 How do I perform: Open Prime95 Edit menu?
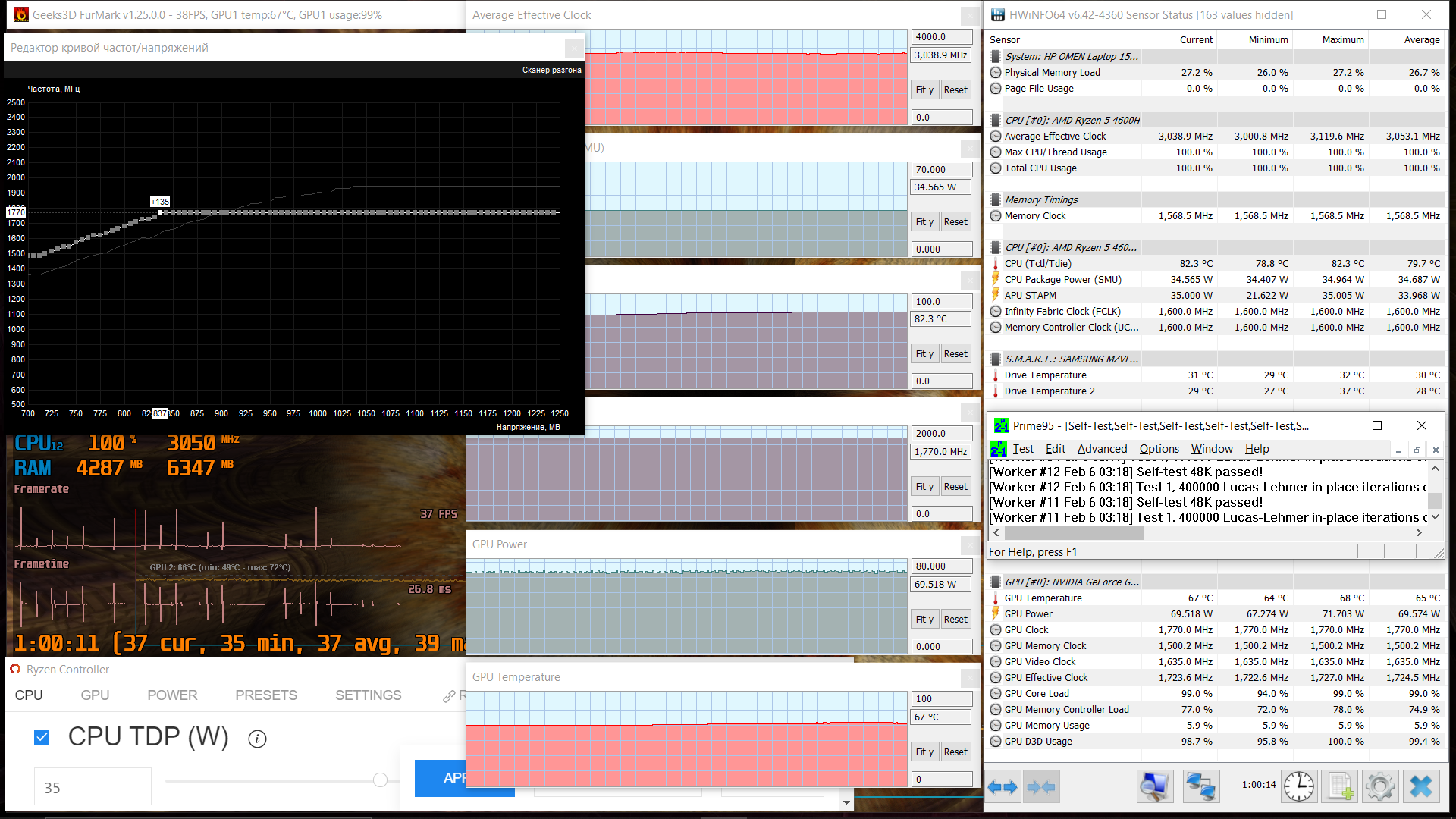tap(1055, 449)
